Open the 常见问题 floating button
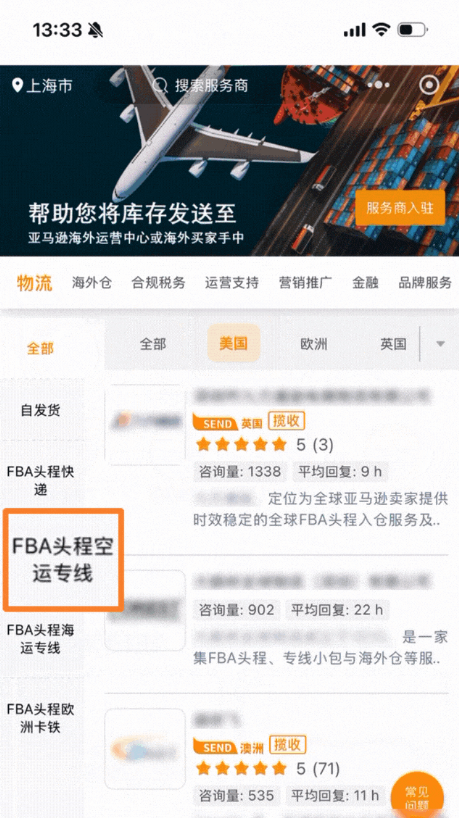 [417, 795]
